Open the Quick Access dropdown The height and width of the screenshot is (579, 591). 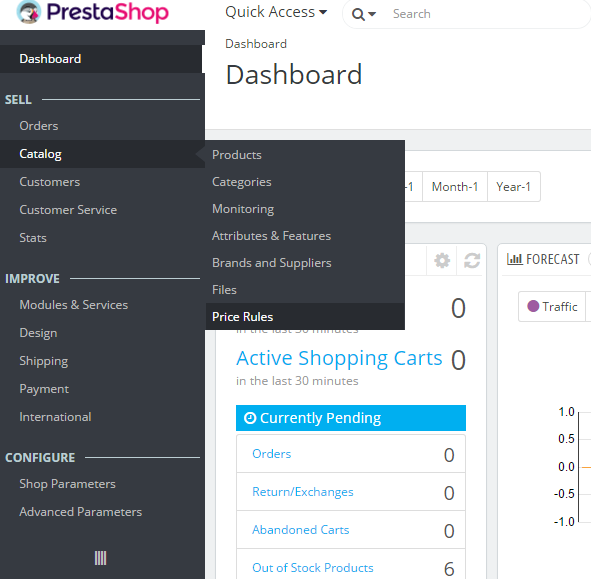[x=276, y=12]
